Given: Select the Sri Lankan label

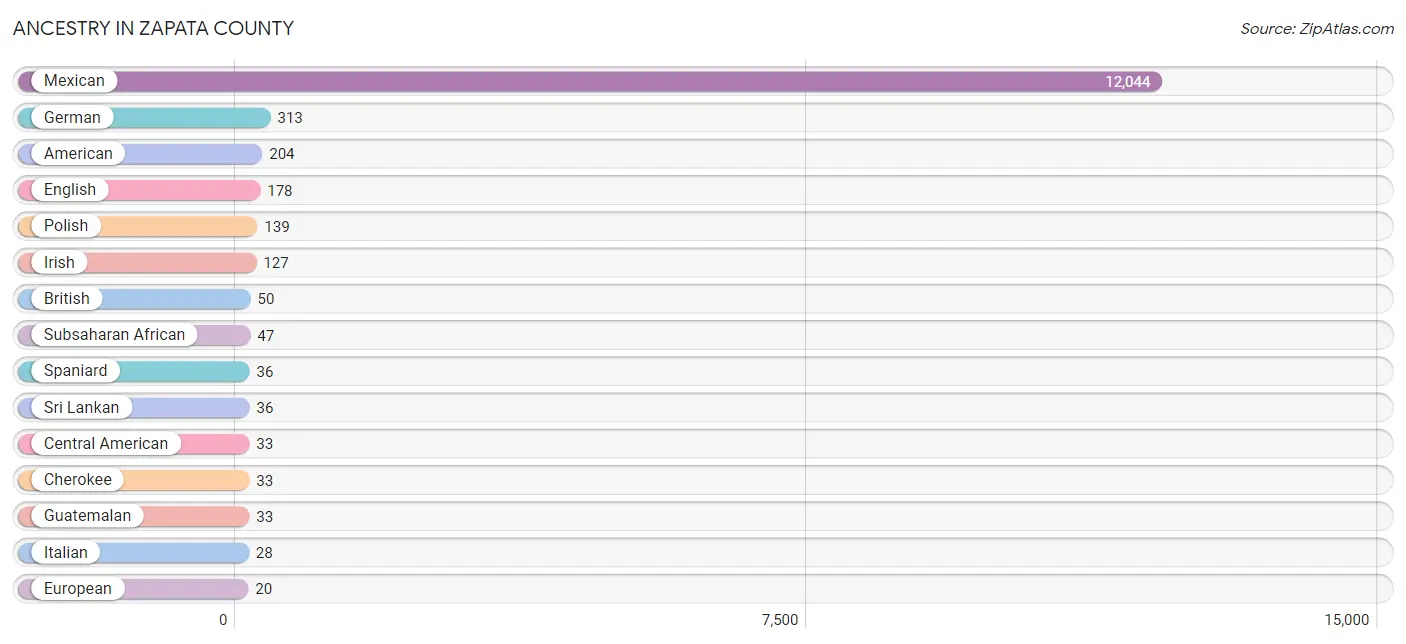Looking at the screenshot, I should [x=81, y=407].
